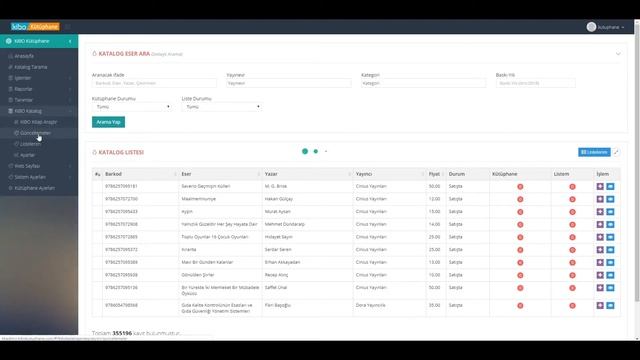Click purple plus icon in Hakan Gülçay row
The width and height of the screenshot is (640, 360).
[600, 199]
